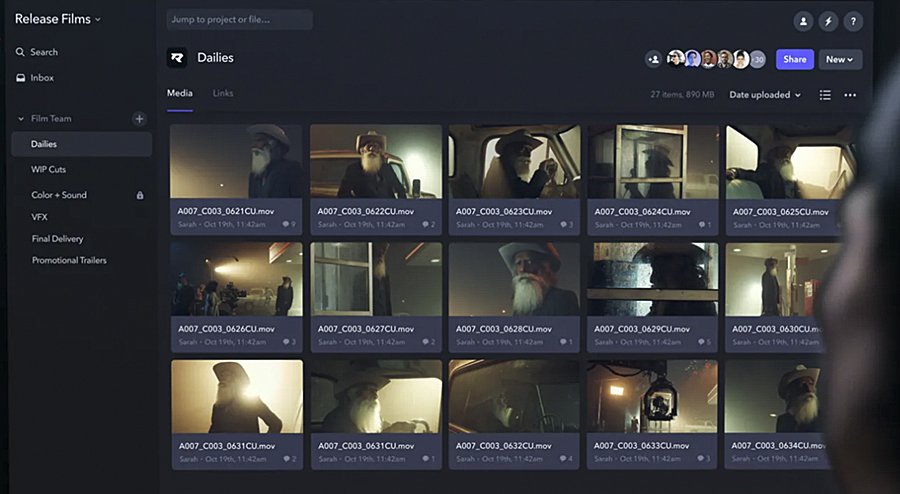
Task: Click the Dailies project logo icon
Action: (177, 58)
